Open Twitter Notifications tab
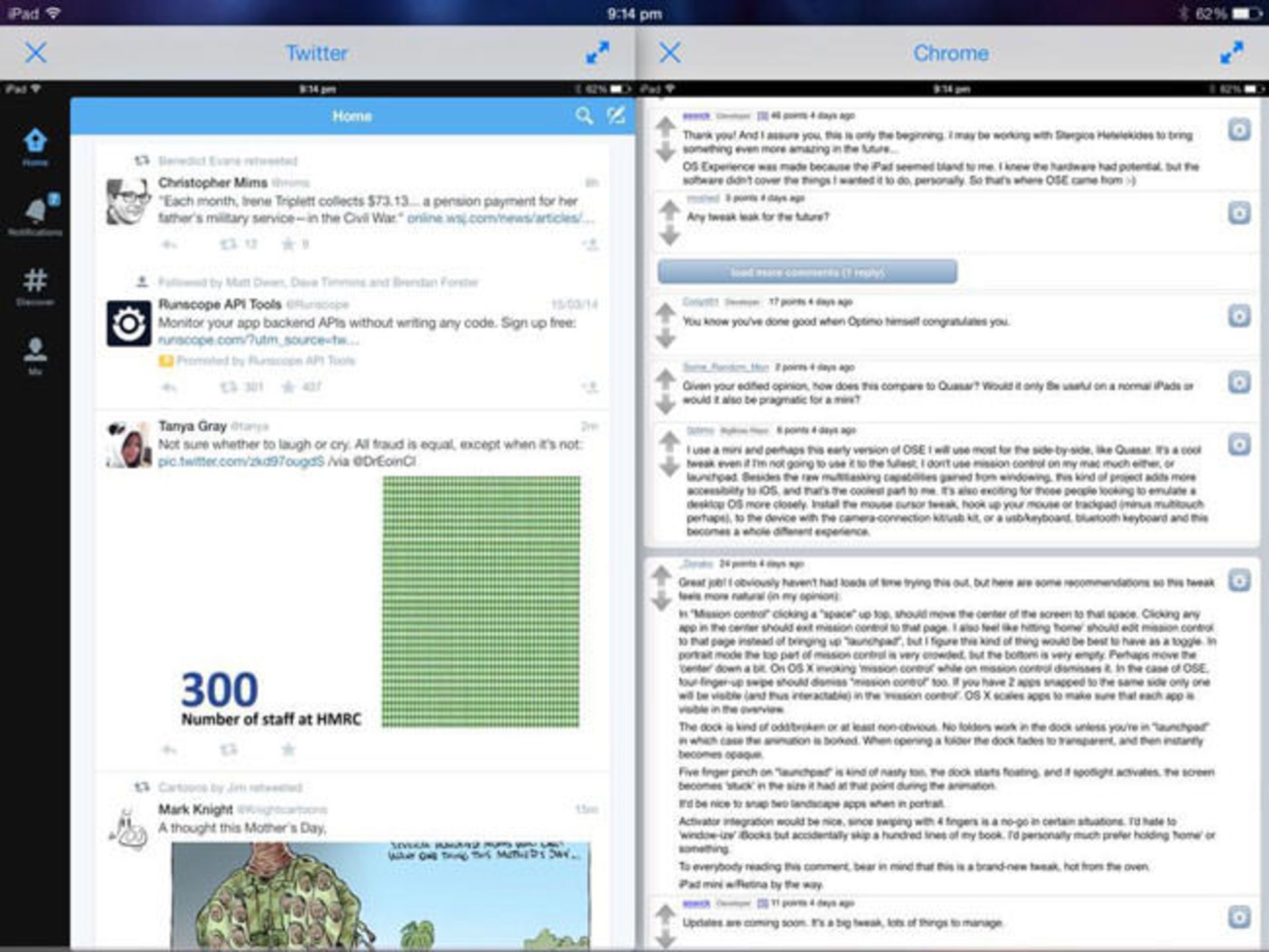 [35, 216]
